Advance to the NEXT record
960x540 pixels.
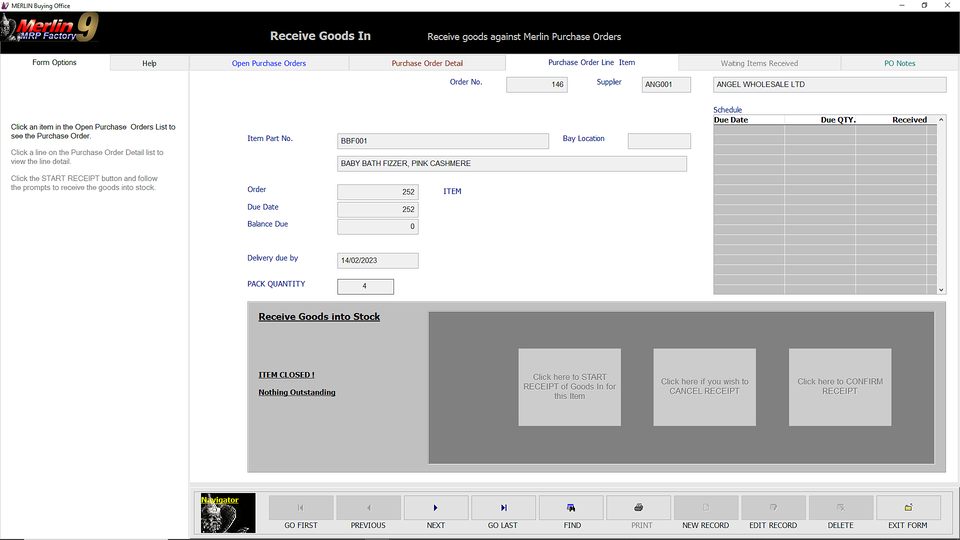436,508
